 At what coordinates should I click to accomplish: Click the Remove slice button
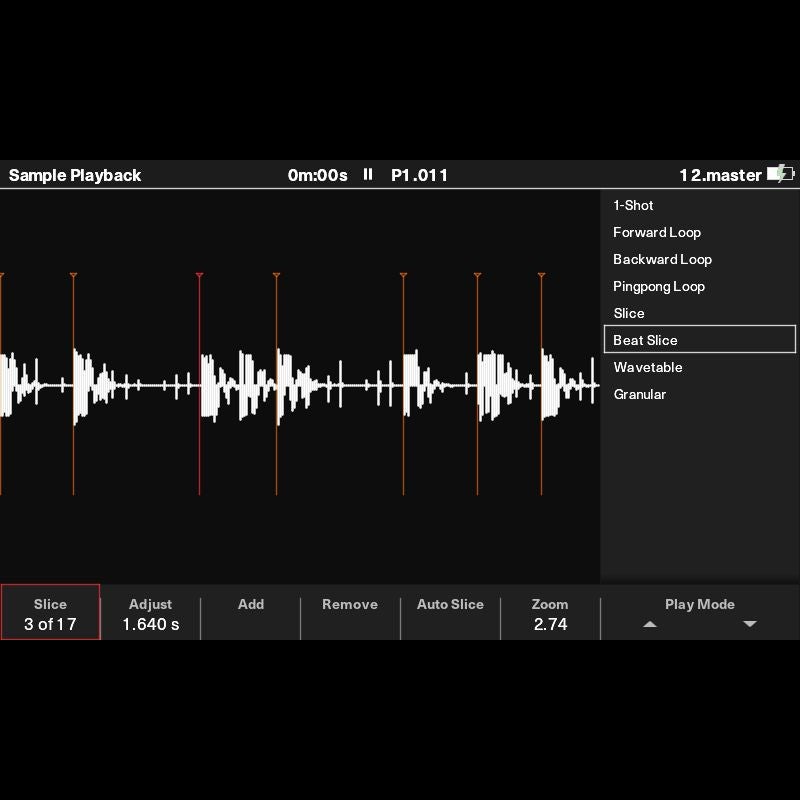click(x=350, y=612)
